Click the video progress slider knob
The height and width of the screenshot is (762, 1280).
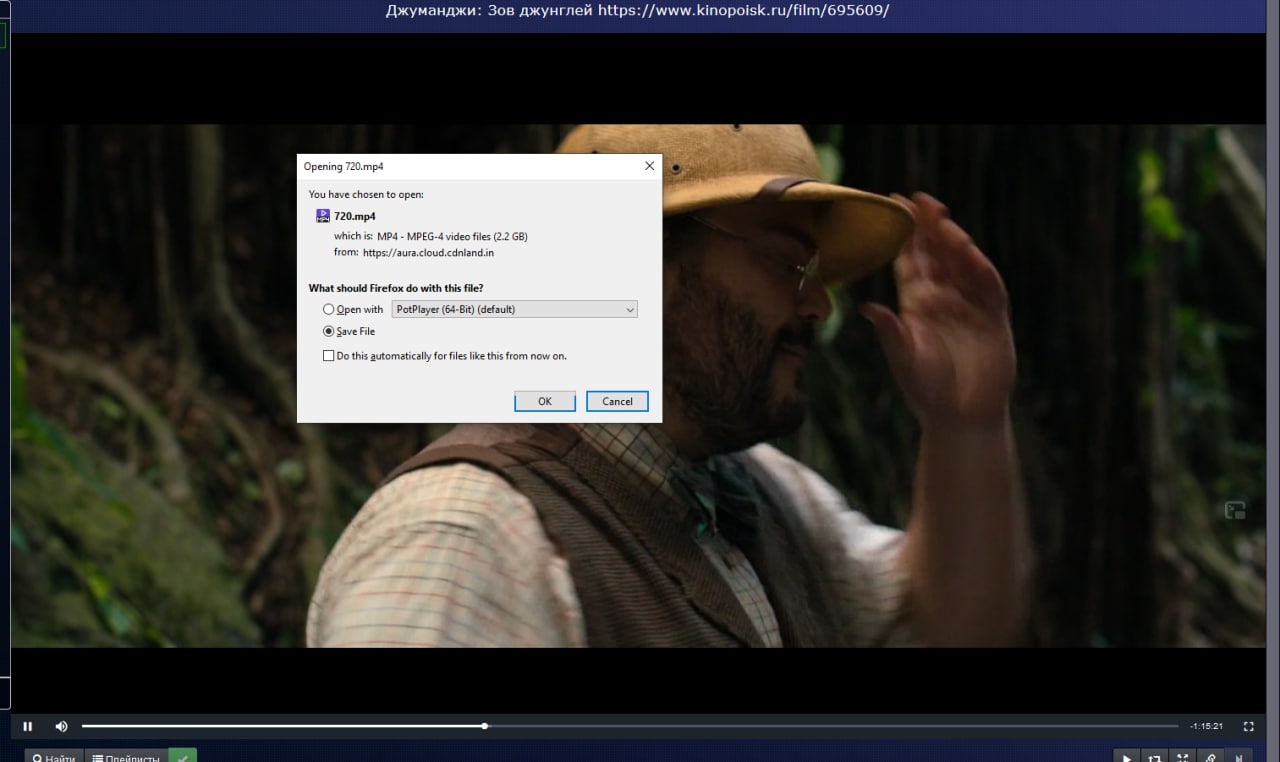(x=485, y=726)
